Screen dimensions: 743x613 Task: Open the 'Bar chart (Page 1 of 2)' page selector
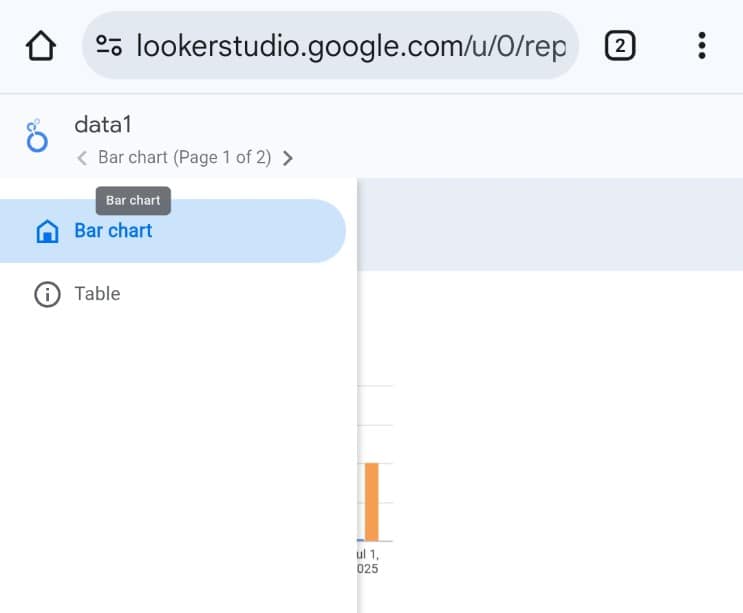point(185,158)
